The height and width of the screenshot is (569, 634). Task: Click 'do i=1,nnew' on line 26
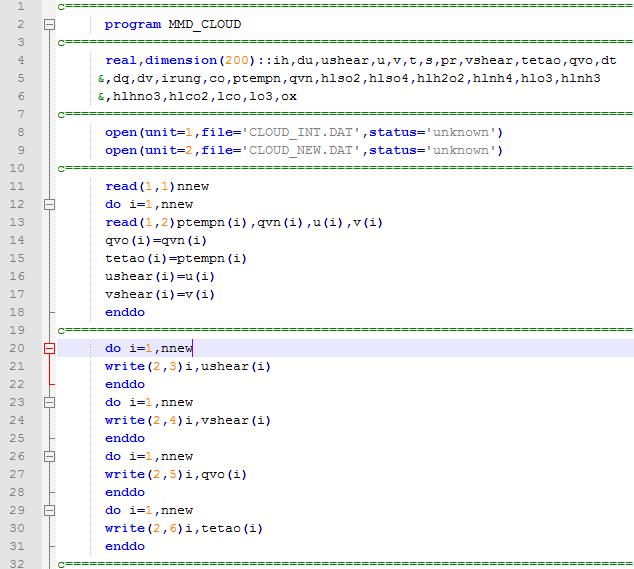[149, 456]
